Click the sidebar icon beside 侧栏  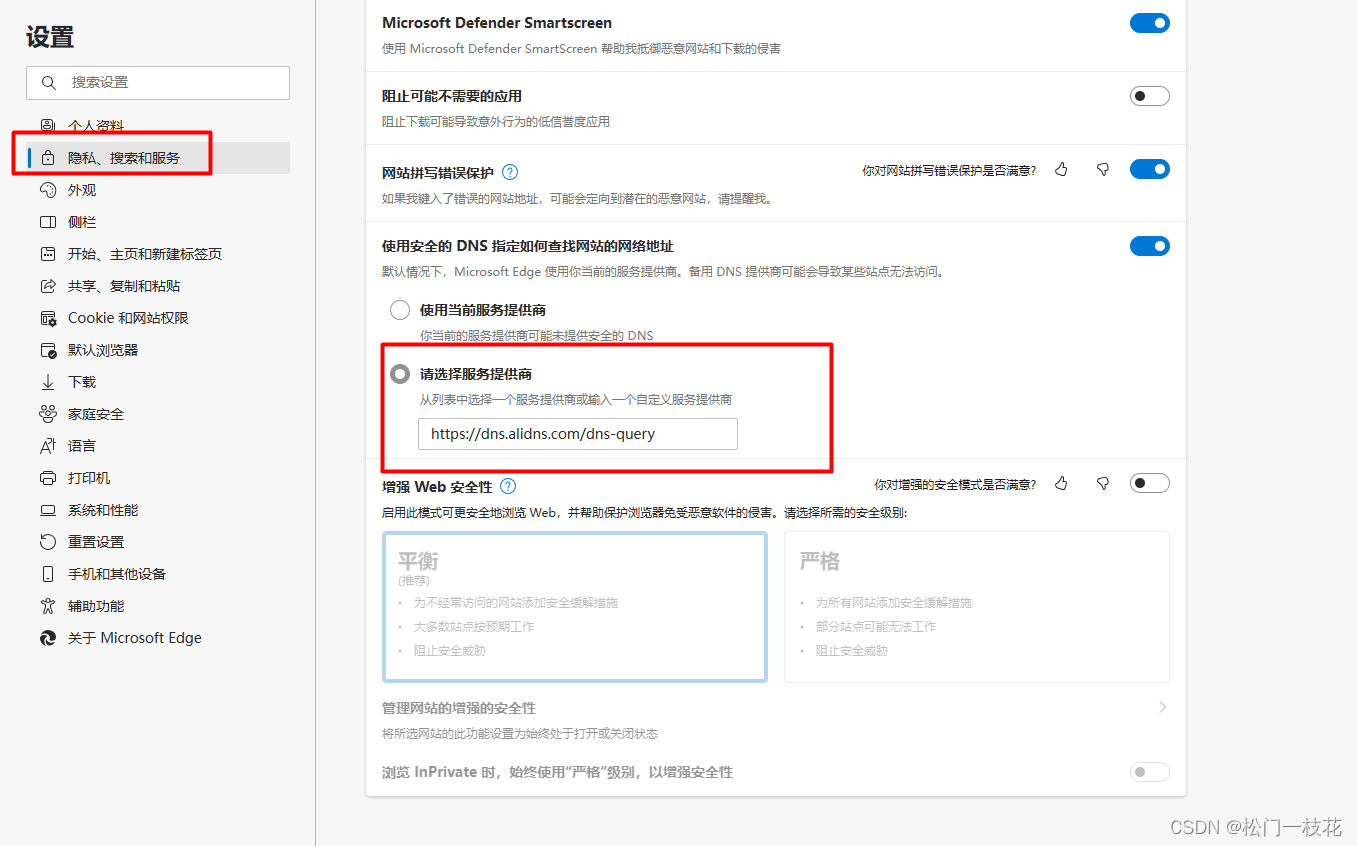48,222
